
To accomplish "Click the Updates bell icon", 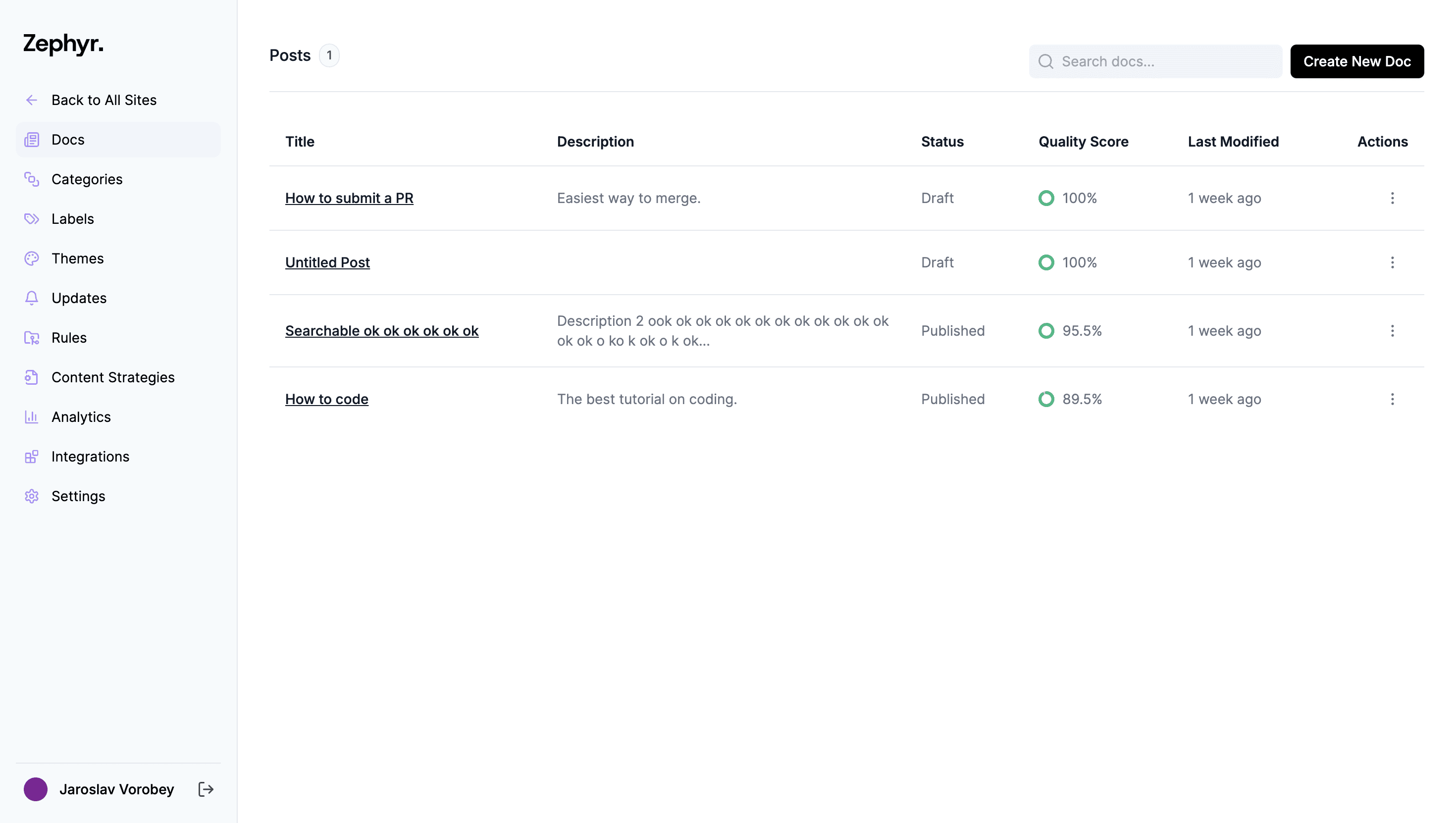I will tap(32, 298).
